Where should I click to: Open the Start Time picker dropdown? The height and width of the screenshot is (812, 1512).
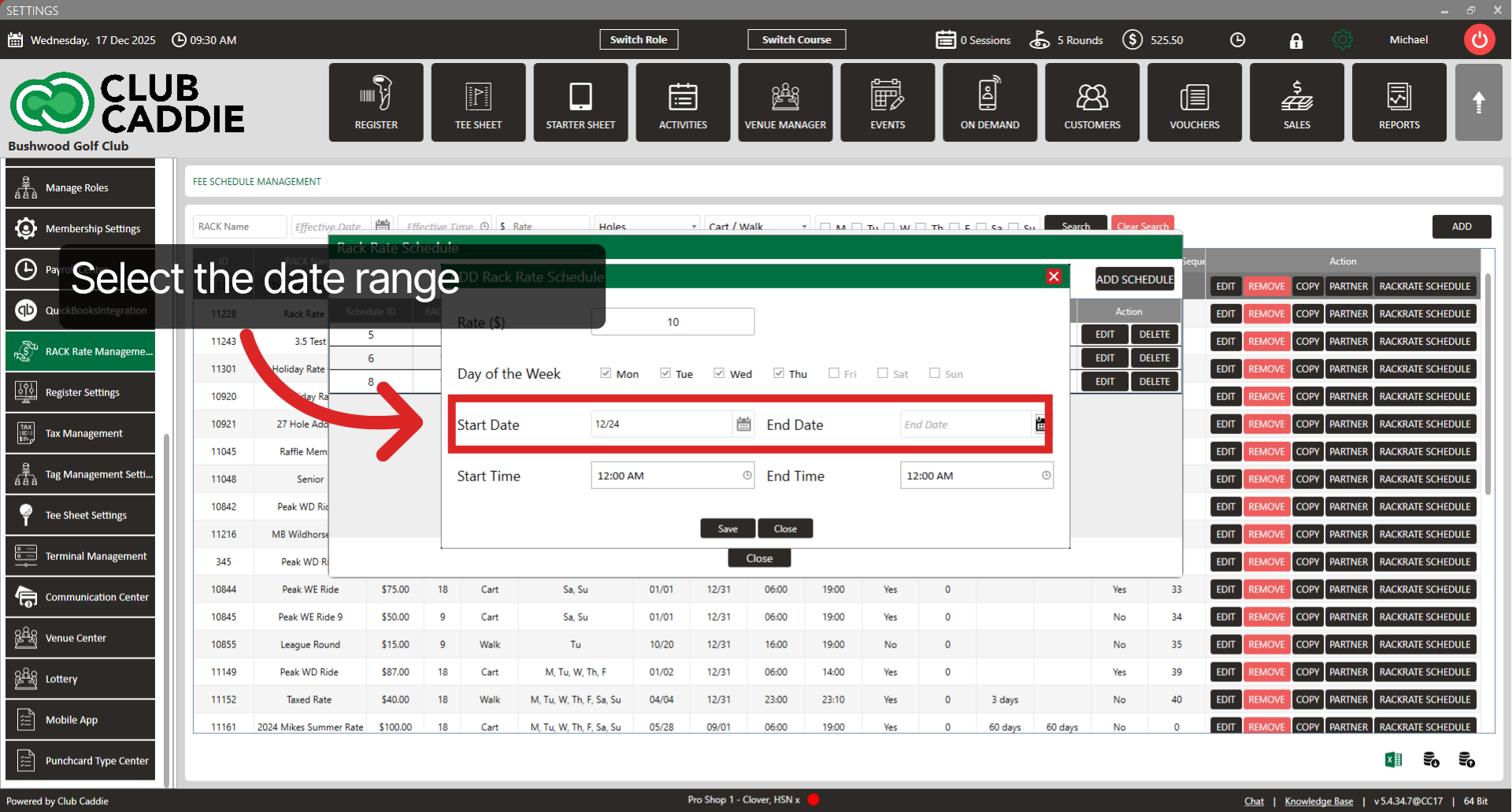coord(747,476)
